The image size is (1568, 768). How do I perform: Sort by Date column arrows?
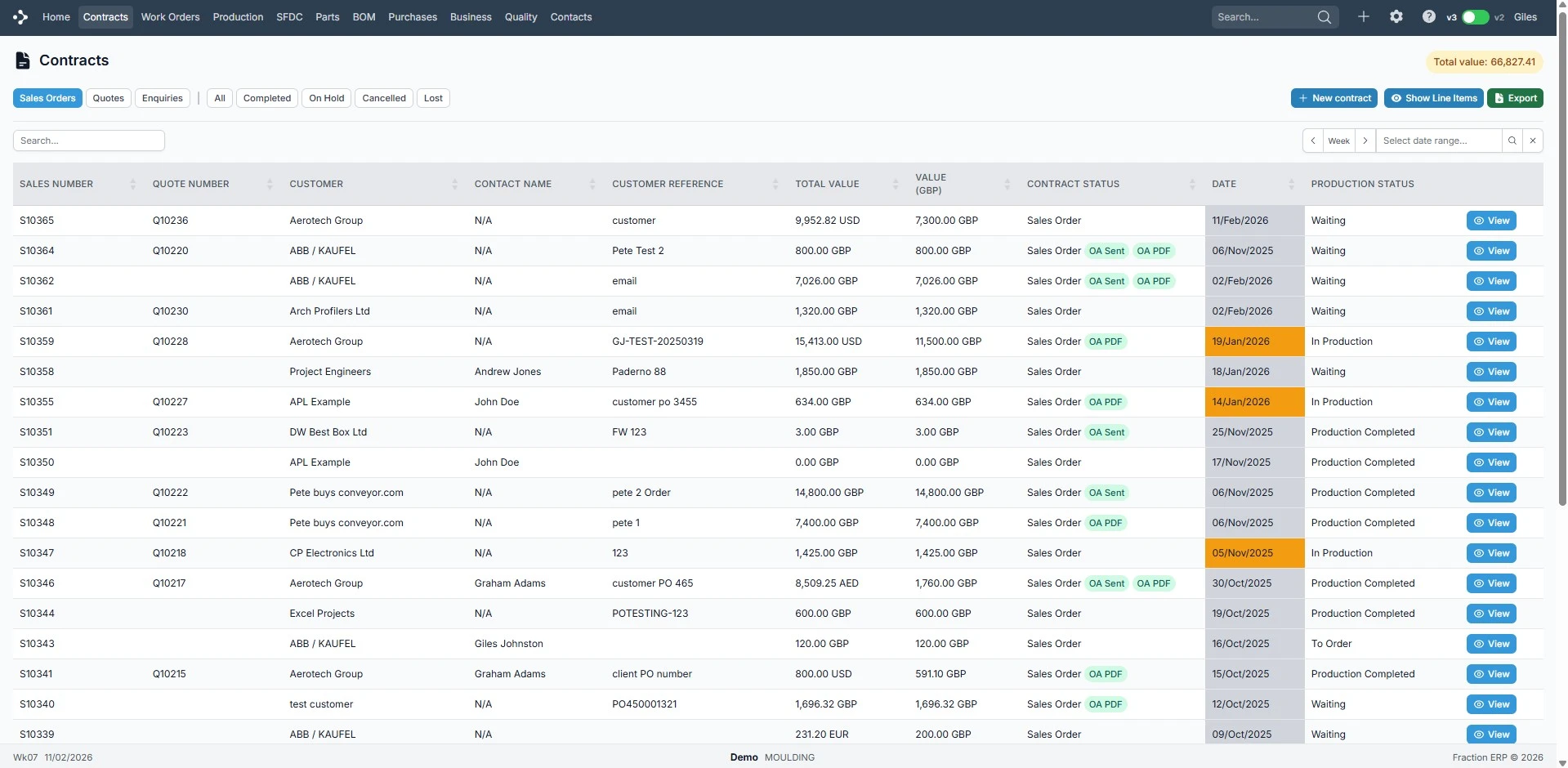click(x=1291, y=185)
